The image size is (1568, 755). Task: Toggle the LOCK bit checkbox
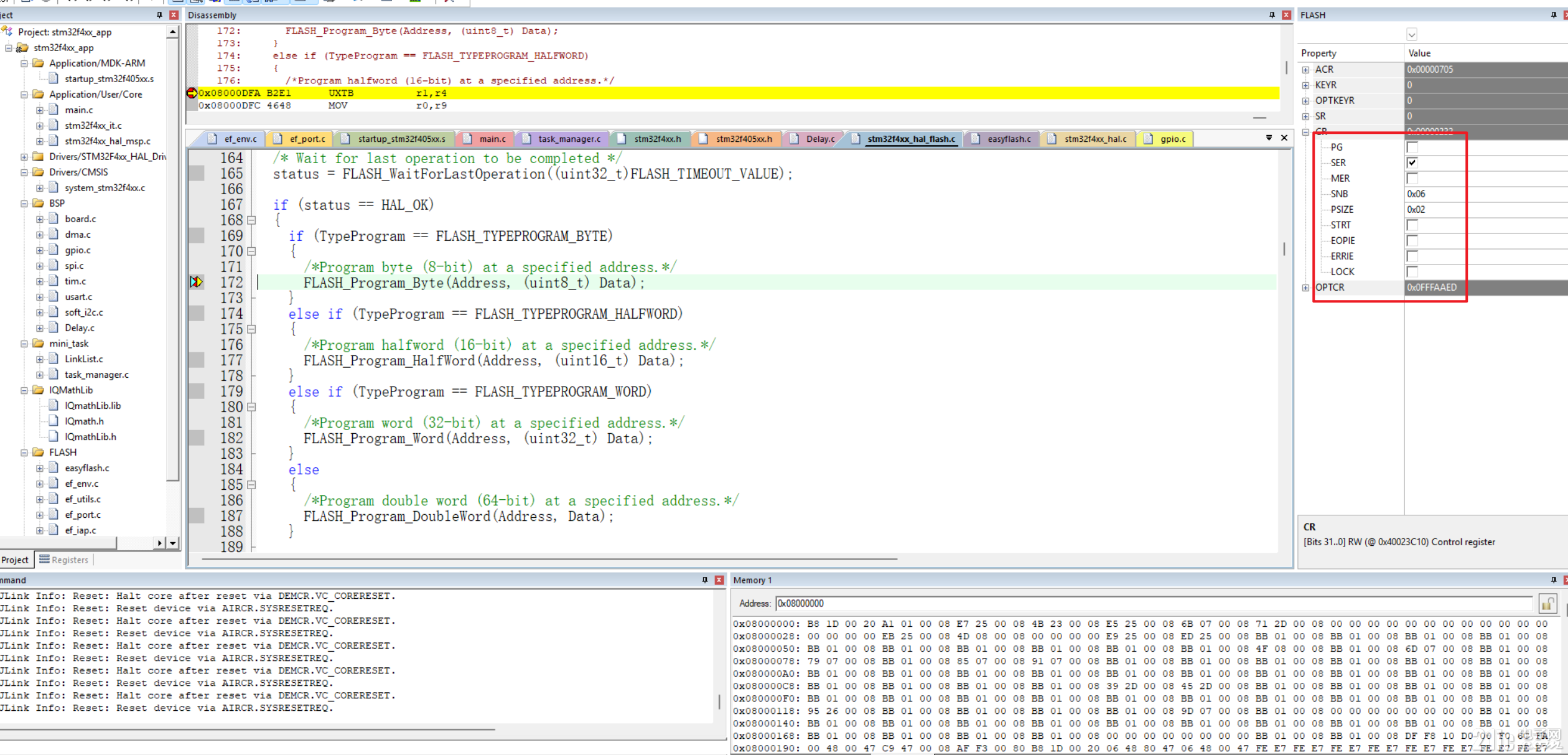tap(1412, 271)
